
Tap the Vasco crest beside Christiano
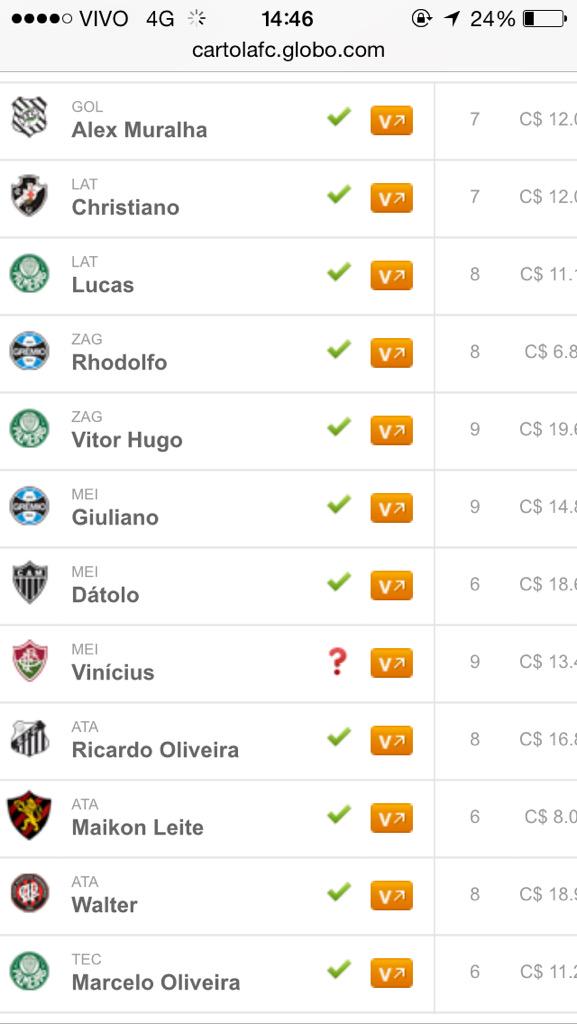[29, 195]
